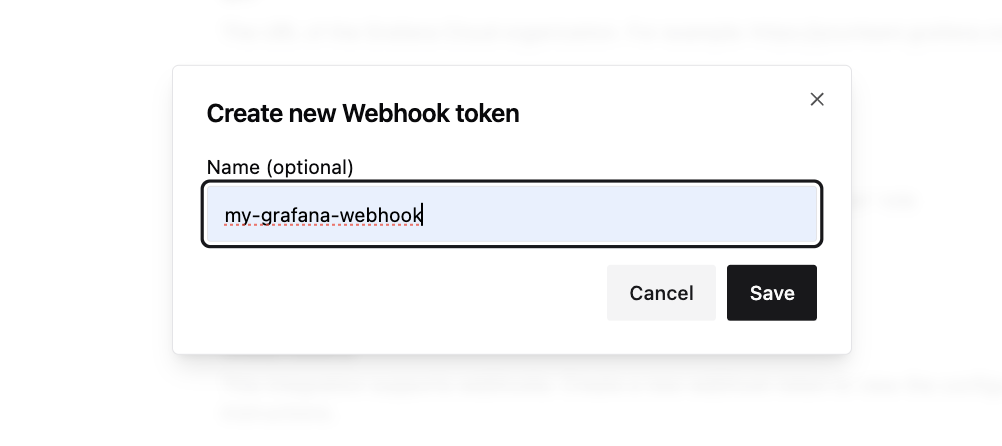Save the new Webhook token
The height and width of the screenshot is (446, 1002).
[771, 293]
